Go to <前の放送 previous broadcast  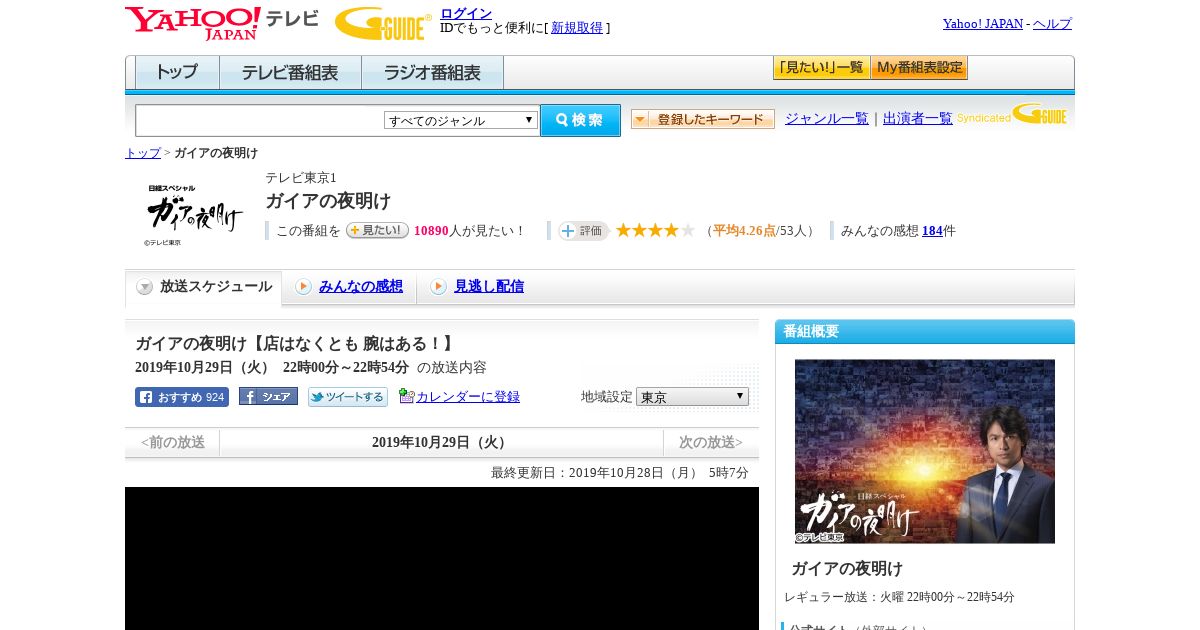click(x=172, y=442)
